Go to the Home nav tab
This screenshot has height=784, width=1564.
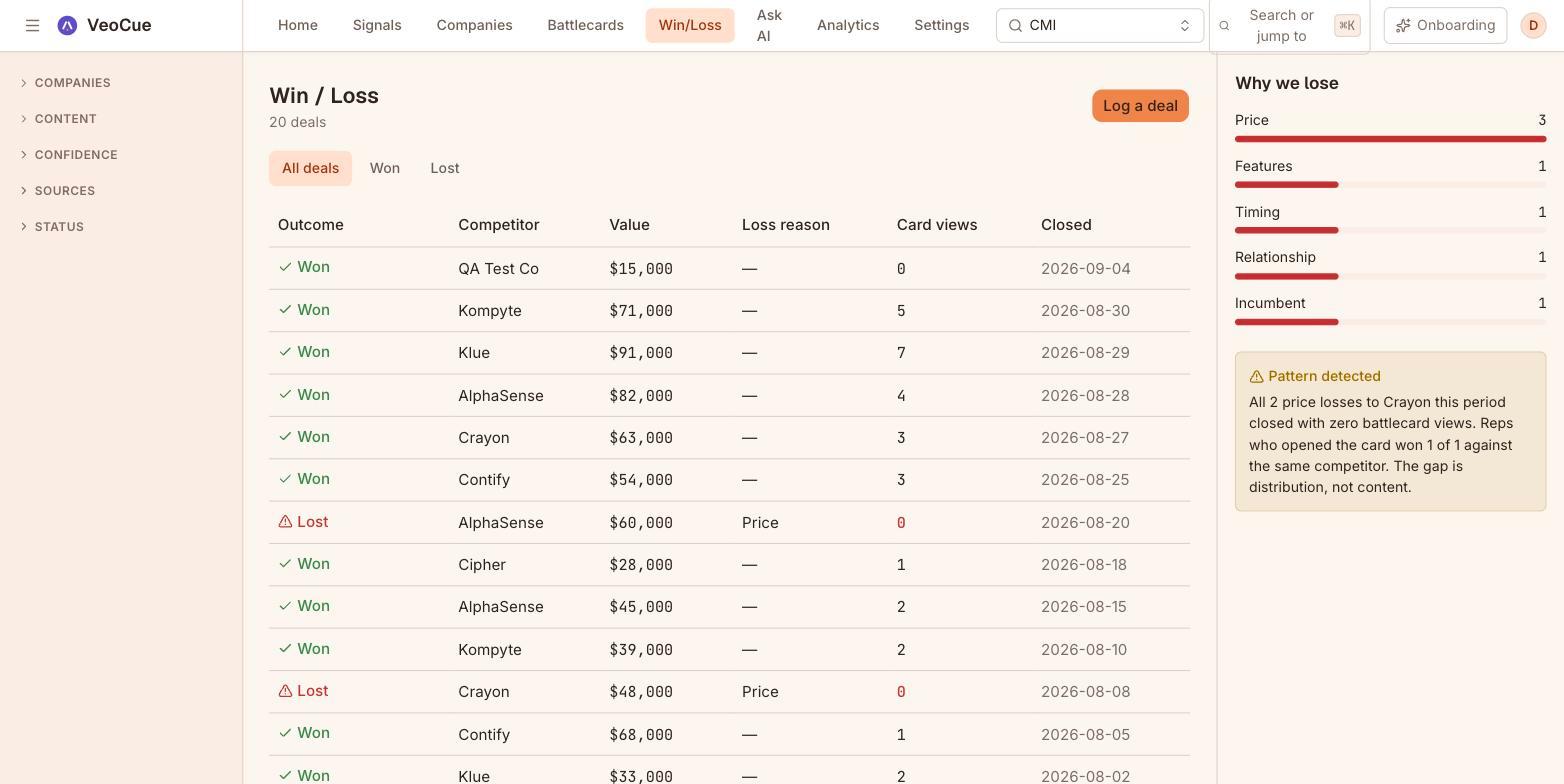pyautogui.click(x=298, y=25)
